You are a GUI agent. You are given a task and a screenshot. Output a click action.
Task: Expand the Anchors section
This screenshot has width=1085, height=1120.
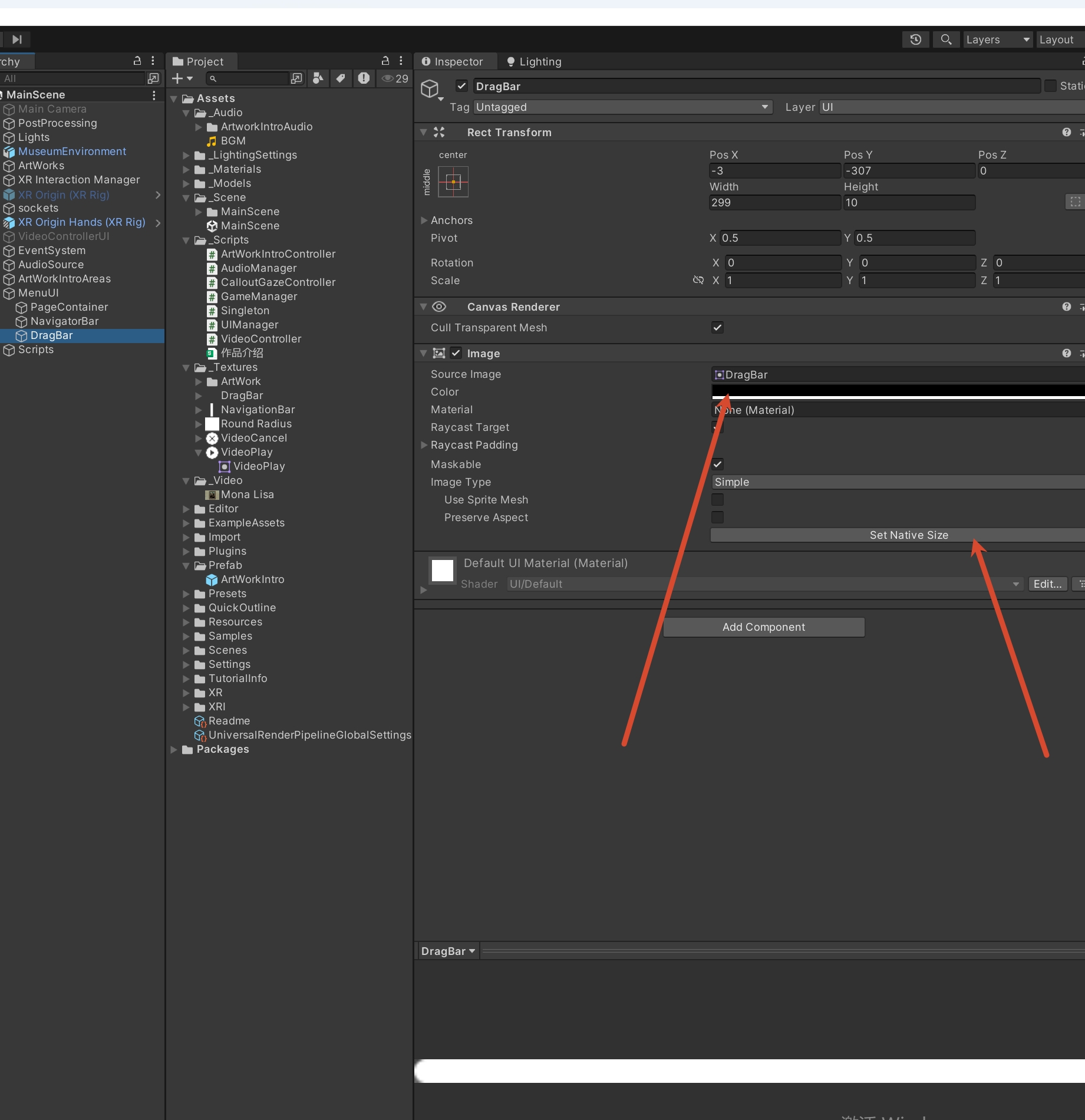(x=424, y=220)
